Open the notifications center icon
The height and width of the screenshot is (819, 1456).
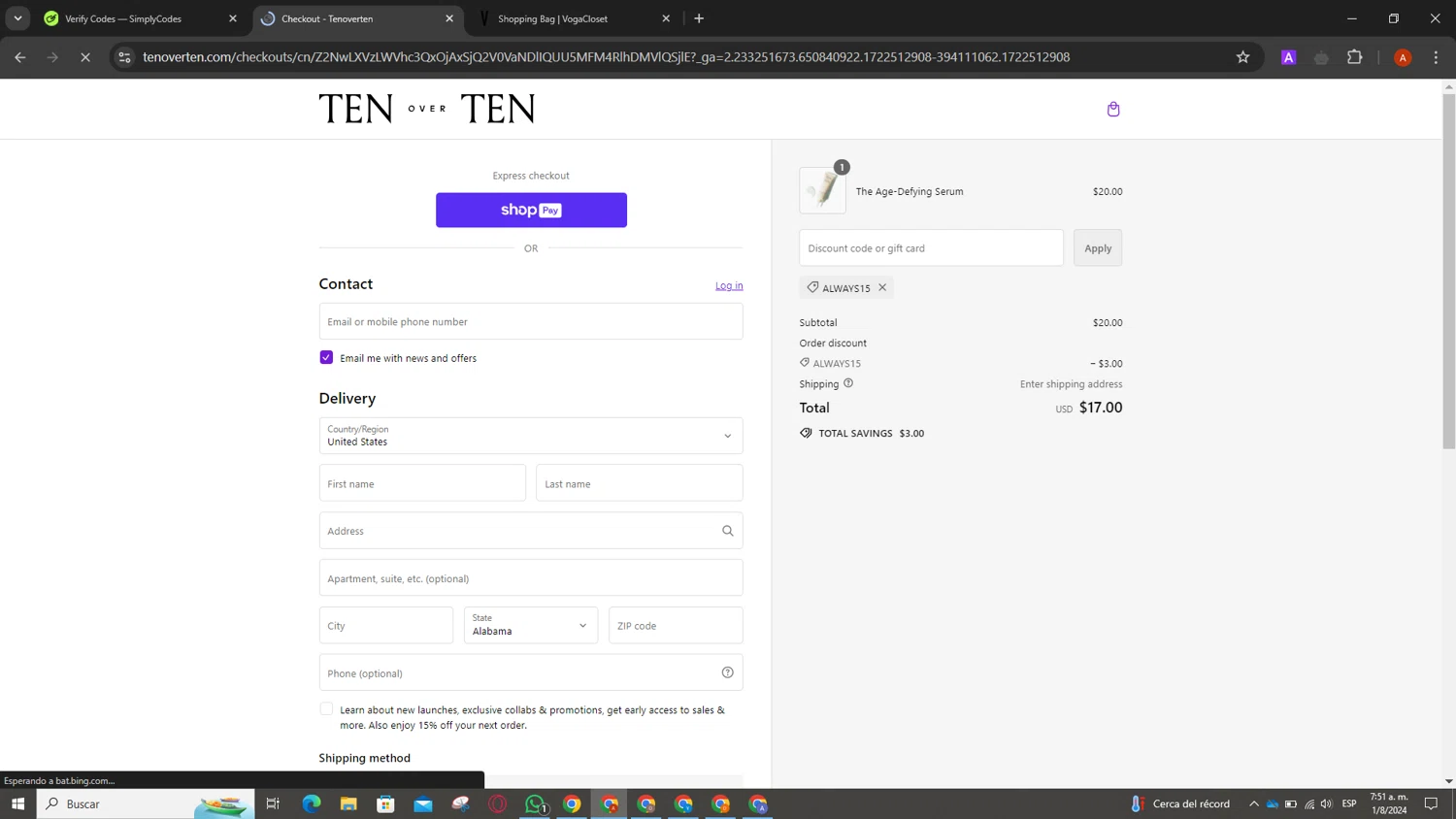coord(1431,803)
